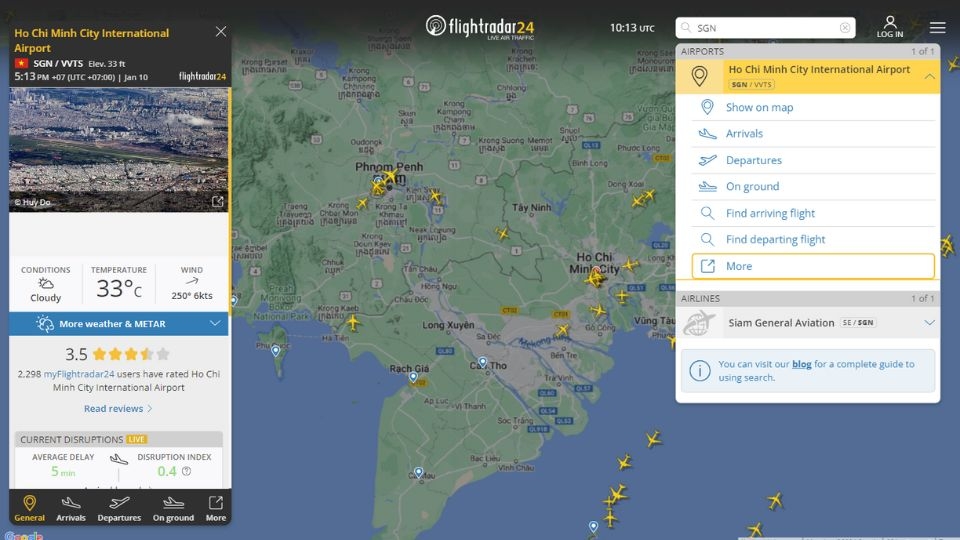Screen dimensions: 960x540
Task: Open the More tab in bottom bar
Action: pyautogui.click(x=216, y=508)
